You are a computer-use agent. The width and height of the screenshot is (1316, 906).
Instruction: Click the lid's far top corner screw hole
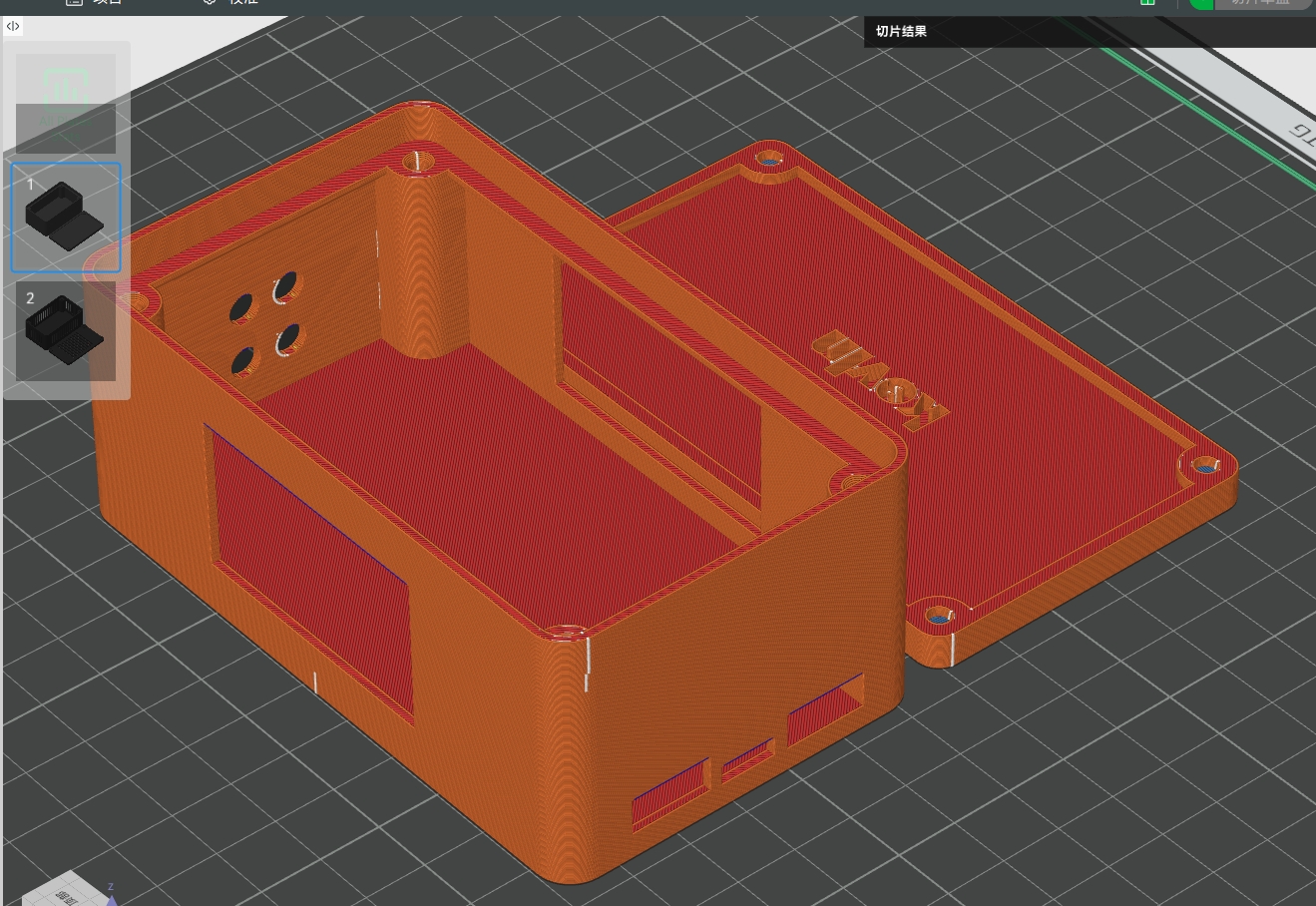(x=769, y=158)
